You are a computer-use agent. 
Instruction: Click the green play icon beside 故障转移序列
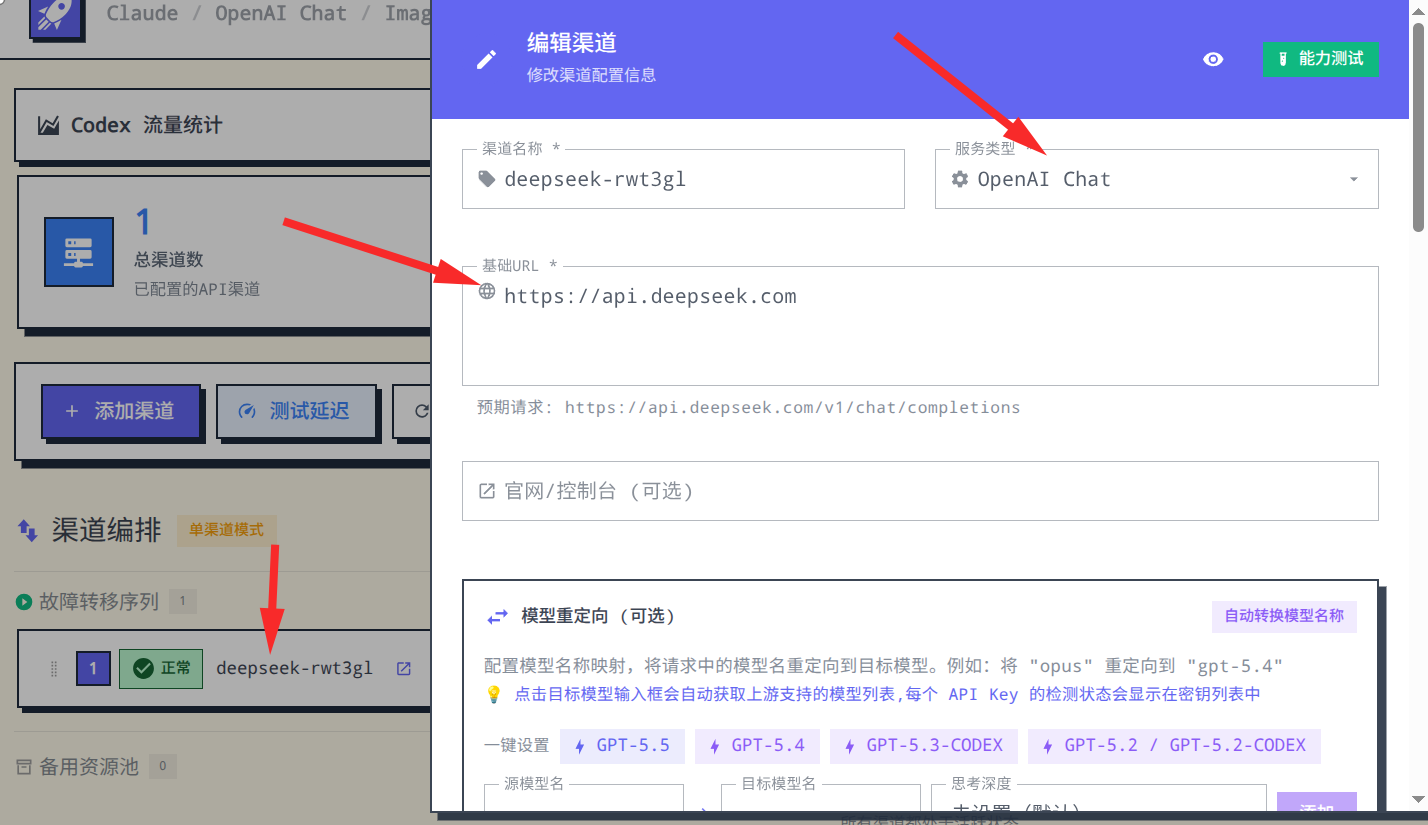tap(24, 602)
